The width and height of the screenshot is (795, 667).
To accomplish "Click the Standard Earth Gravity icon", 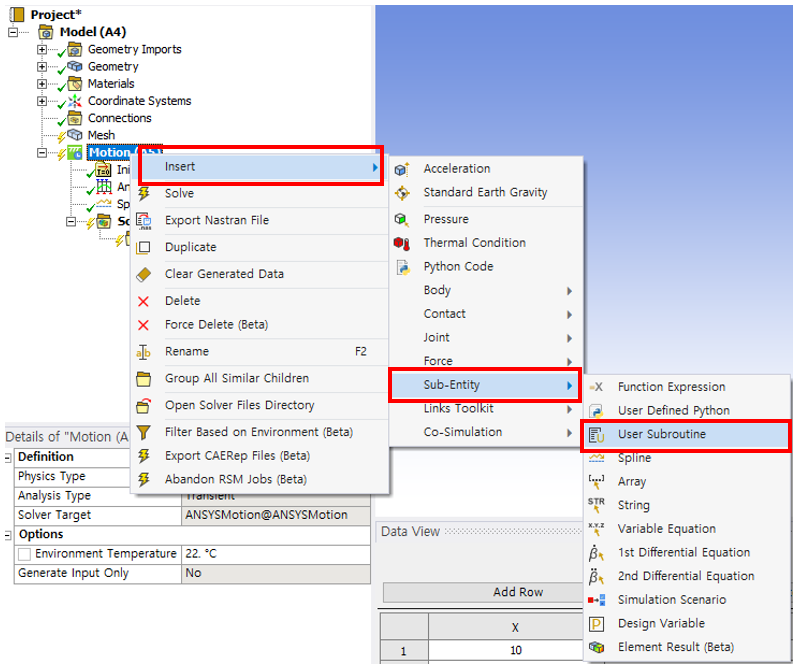I will pos(402,193).
